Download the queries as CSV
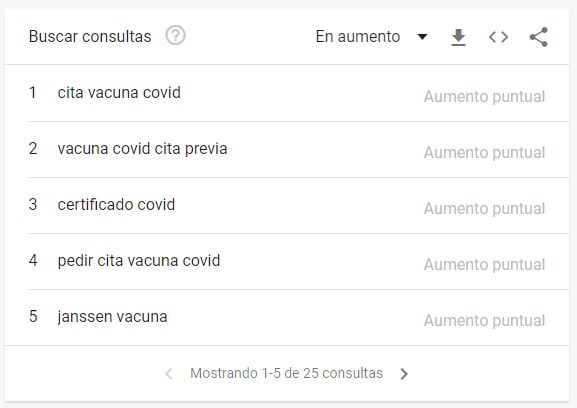577x408 pixels. click(458, 37)
